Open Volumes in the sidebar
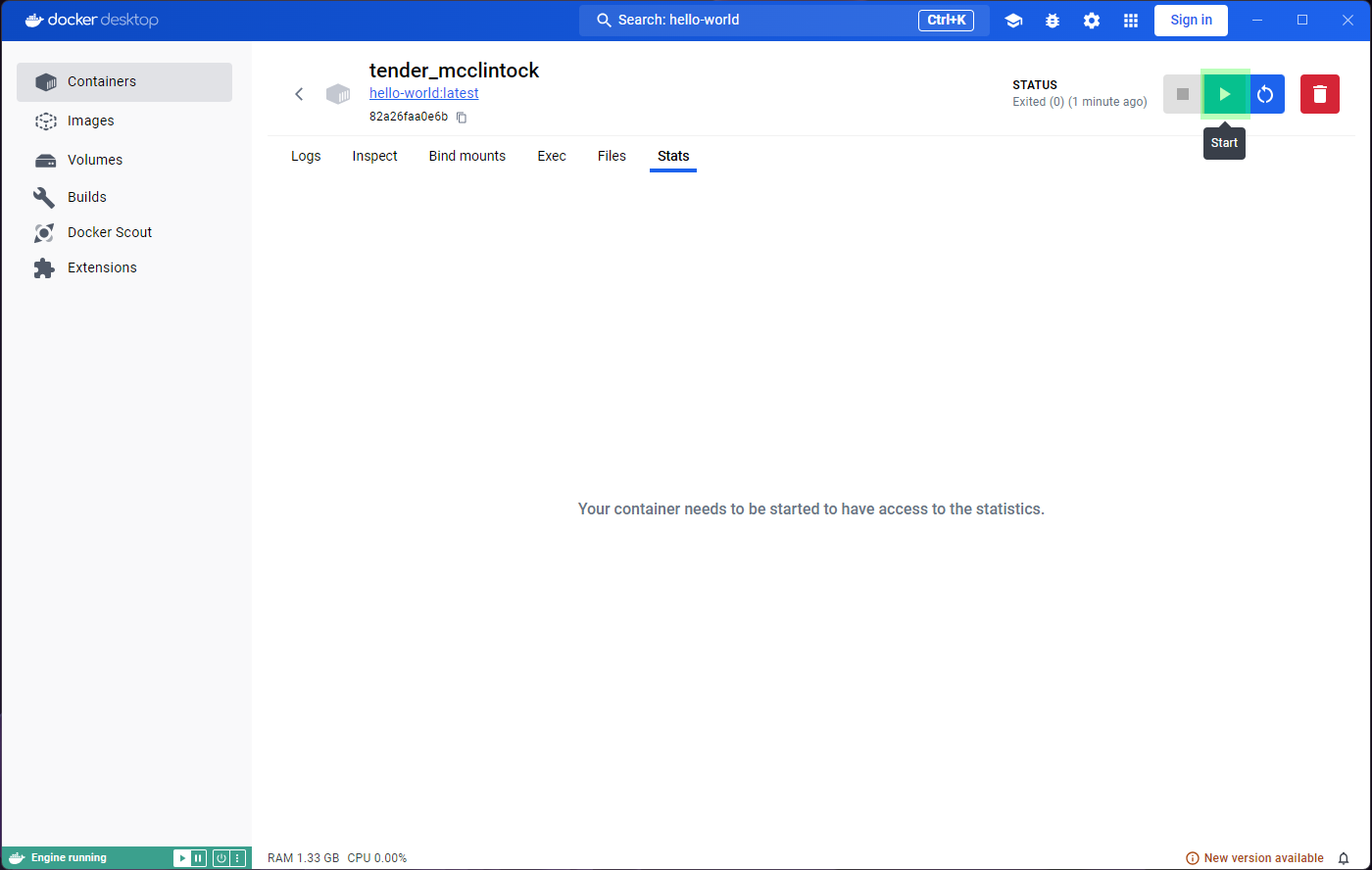 (124, 160)
